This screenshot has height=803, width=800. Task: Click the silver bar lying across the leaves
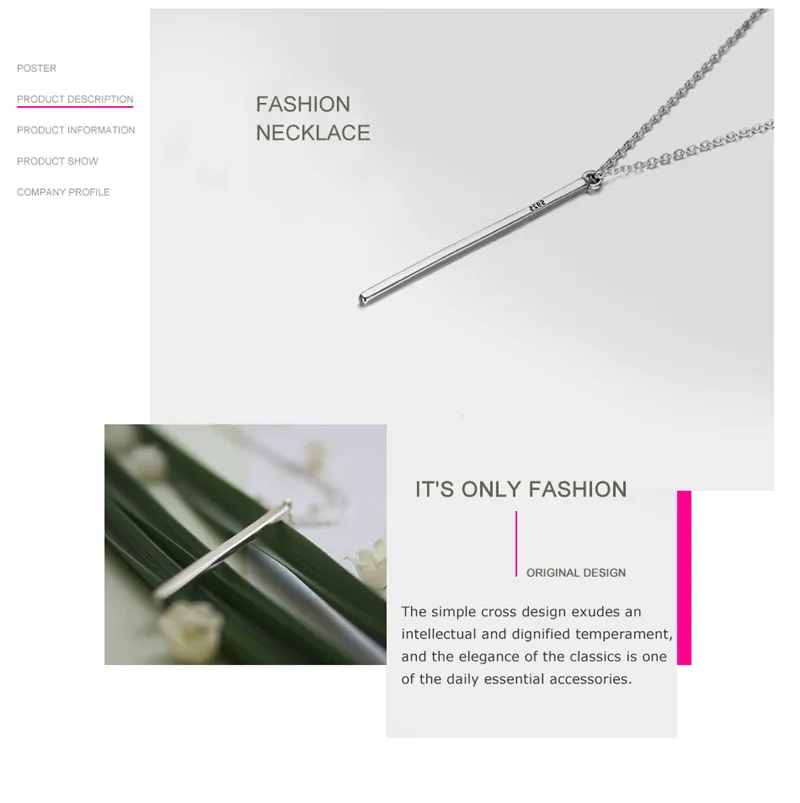click(x=223, y=550)
